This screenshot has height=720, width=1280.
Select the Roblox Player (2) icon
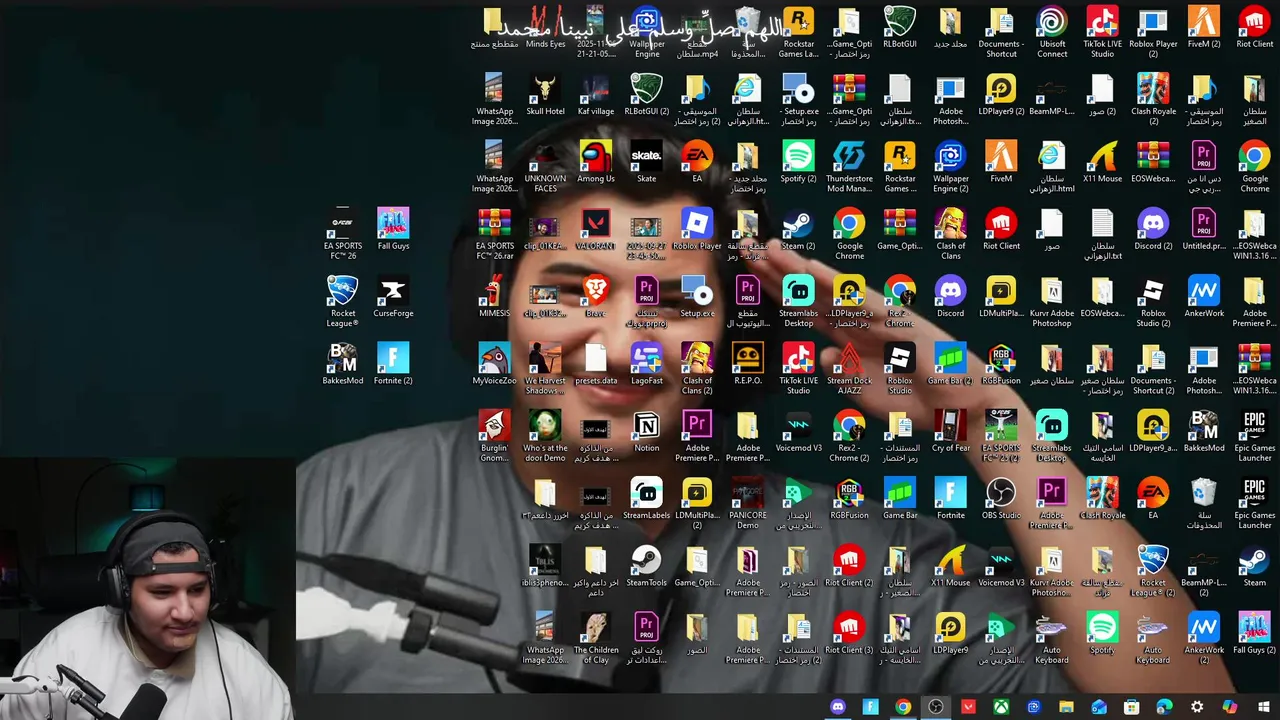(x=1153, y=33)
